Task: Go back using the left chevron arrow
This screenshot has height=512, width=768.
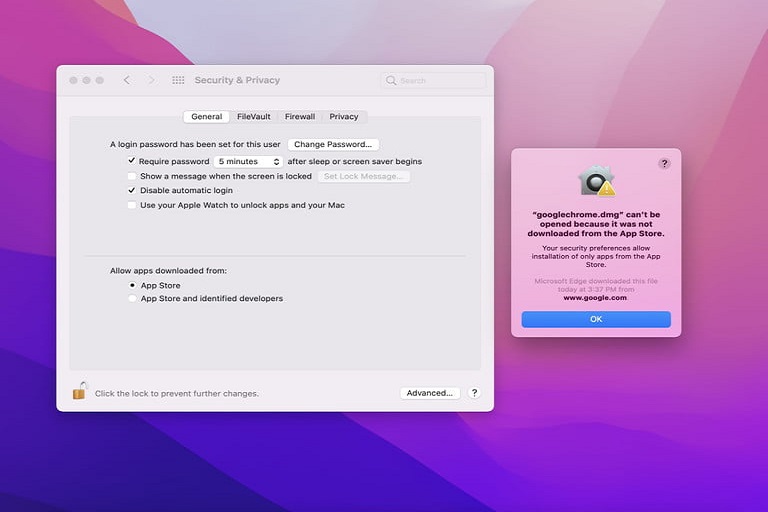Action: 126,80
